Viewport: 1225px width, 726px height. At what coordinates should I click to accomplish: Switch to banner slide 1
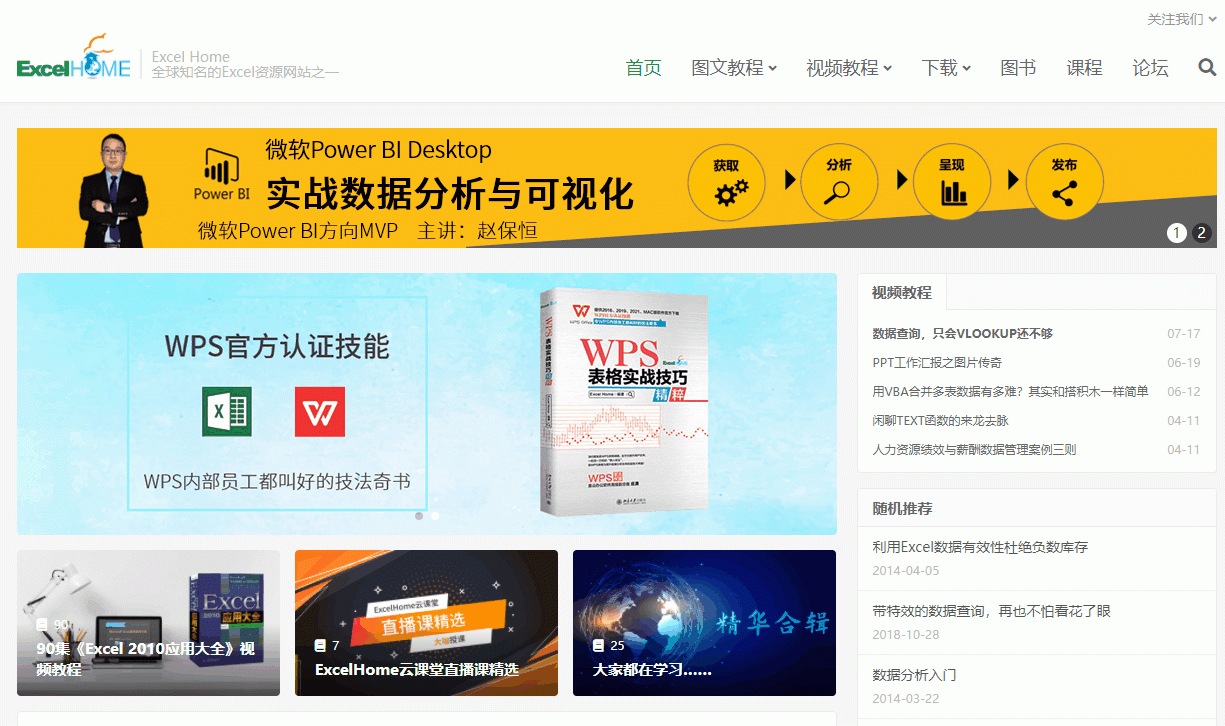1177,233
